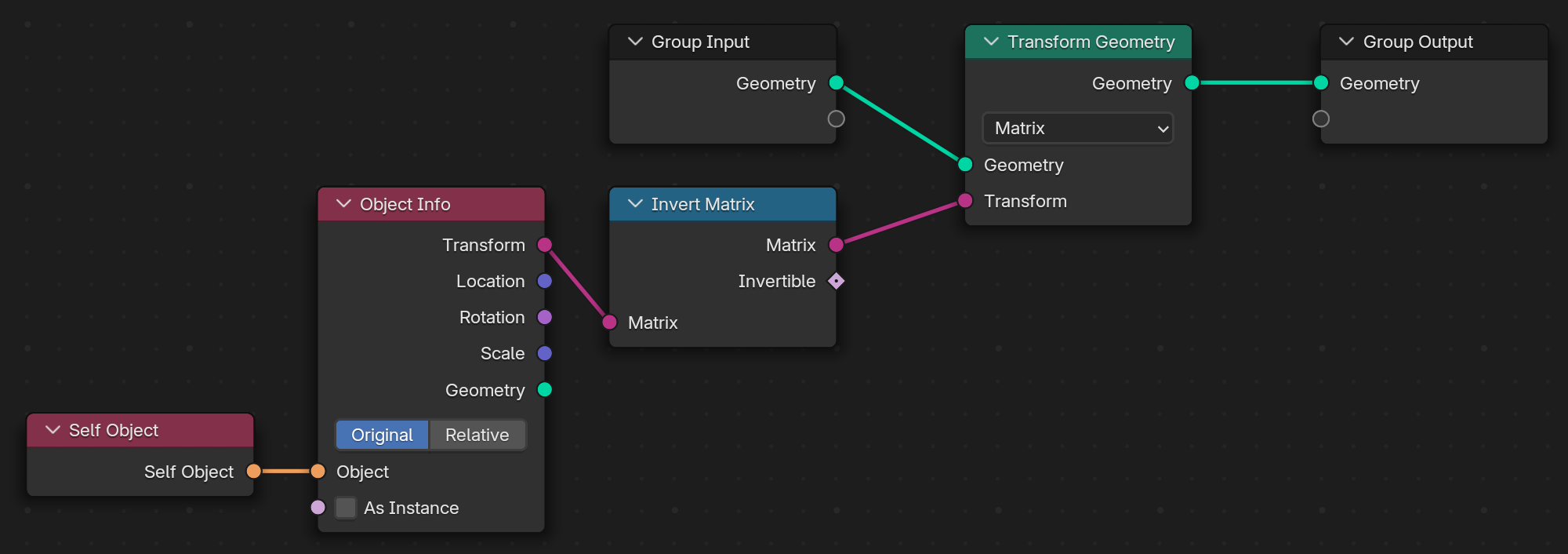Screen dimensions: 1568x554
Task: Click Object Info Scale output socket
Action: pyautogui.click(x=545, y=353)
